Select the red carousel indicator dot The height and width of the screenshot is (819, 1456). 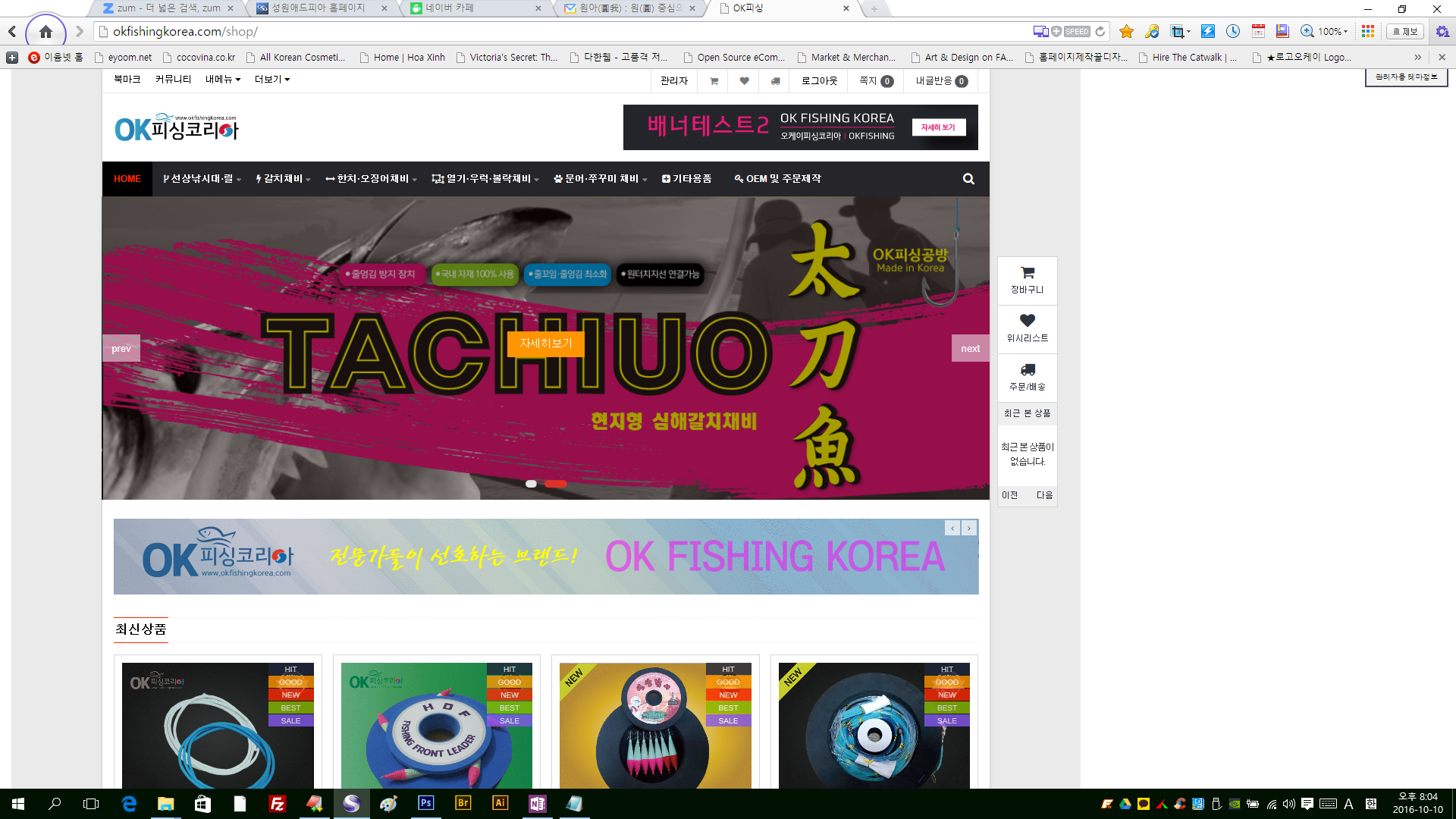555,484
